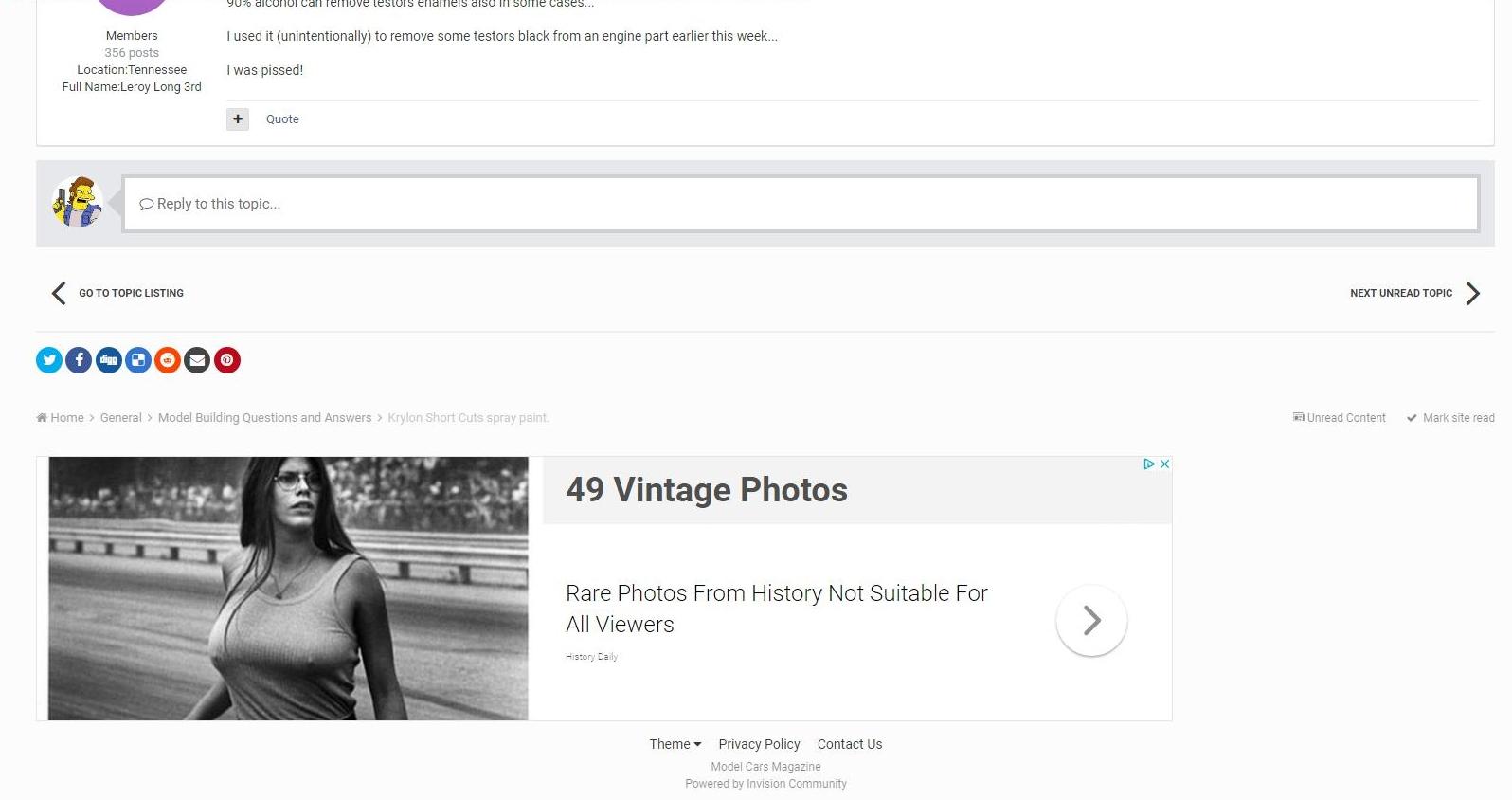The image size is (1512, 800).
Task: Click the ad's next arrow button
Action: tap(1091, 621)
